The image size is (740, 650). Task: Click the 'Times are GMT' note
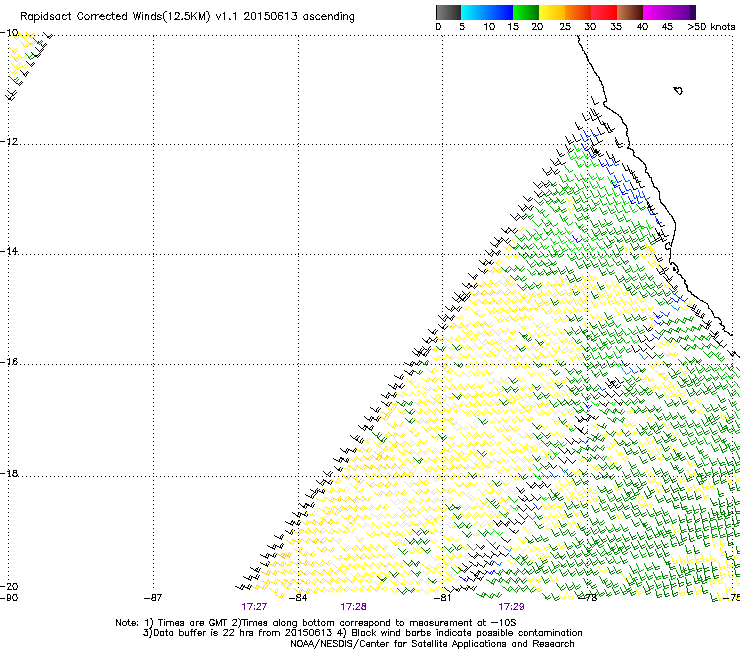[192, 623]
